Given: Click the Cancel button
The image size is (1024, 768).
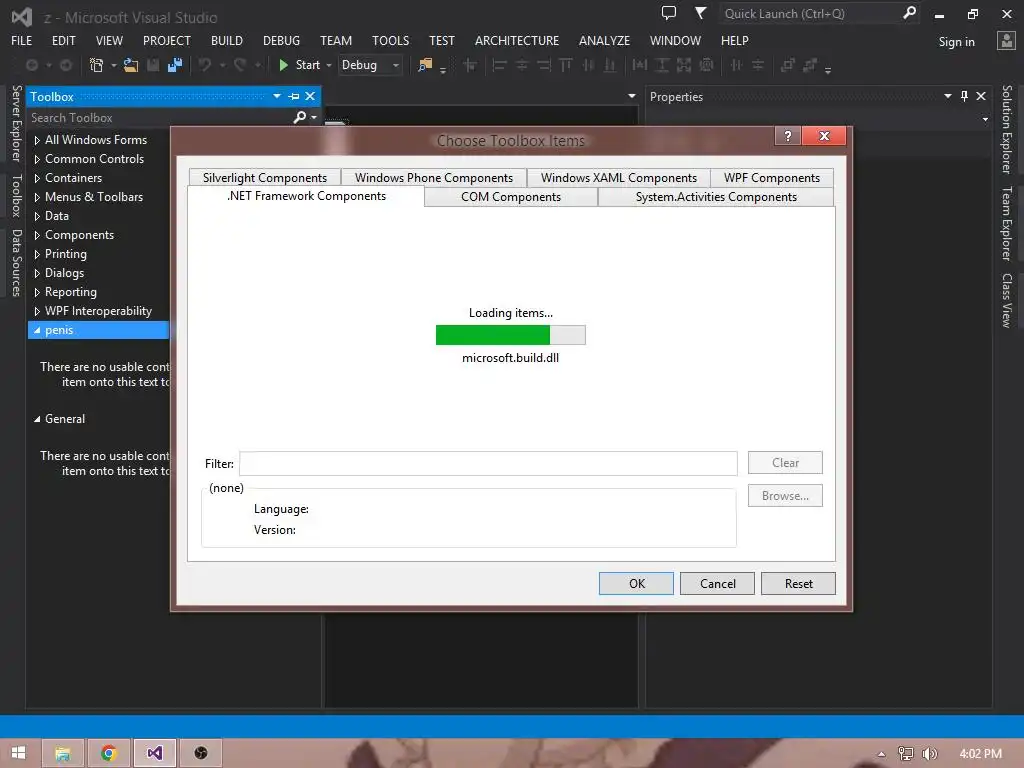Looking at the screenshot, I should (717, 584).
